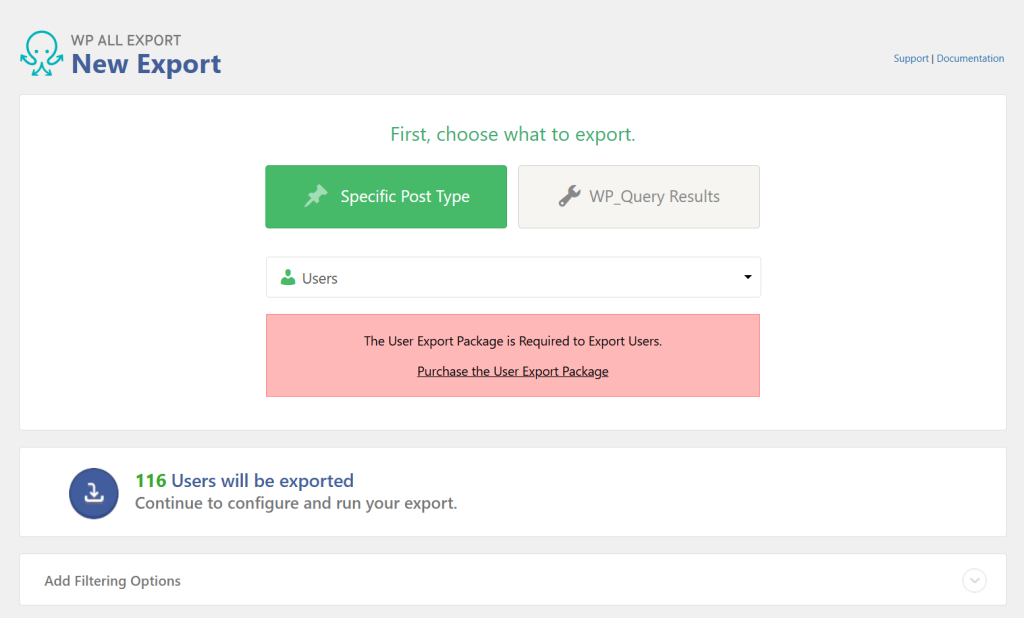Follow the Purchase the User Export Package link
This screenshot has width=1024, height=618.
tap(513, 371)
